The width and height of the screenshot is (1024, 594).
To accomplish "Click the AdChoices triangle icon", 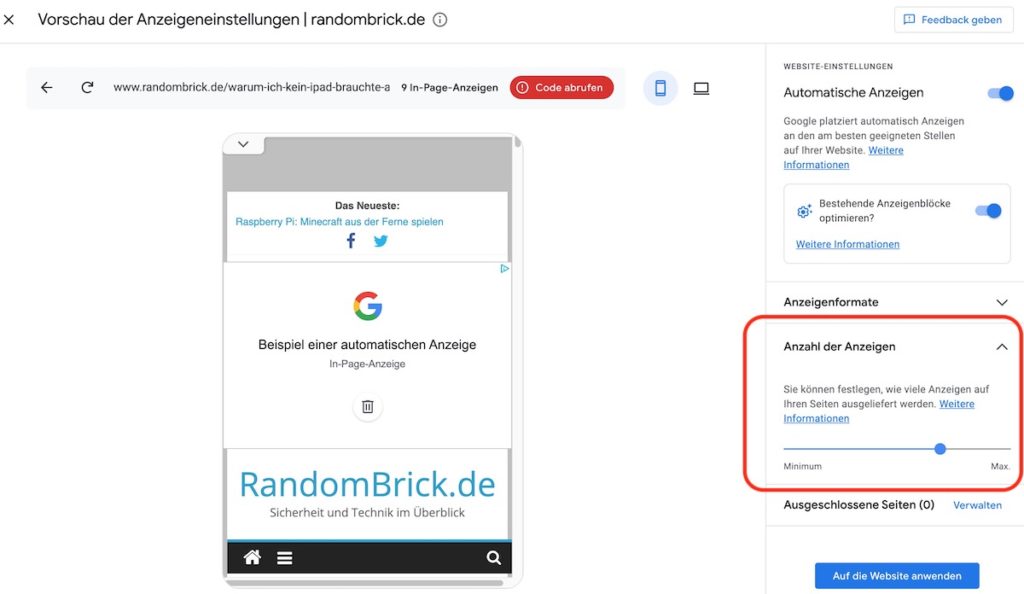I will (x=504, y=268).
